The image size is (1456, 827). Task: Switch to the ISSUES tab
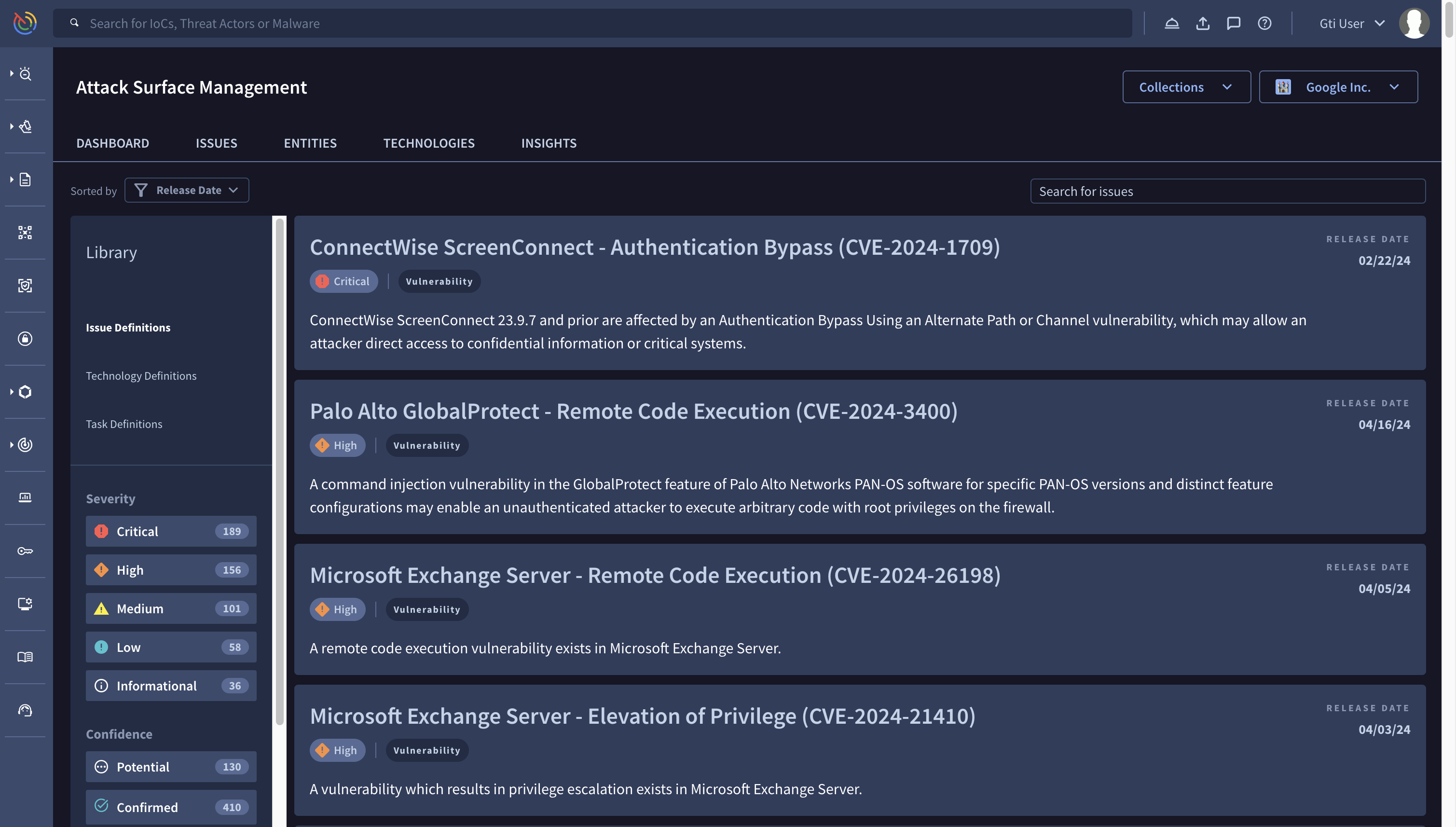[x=216, y=143]
